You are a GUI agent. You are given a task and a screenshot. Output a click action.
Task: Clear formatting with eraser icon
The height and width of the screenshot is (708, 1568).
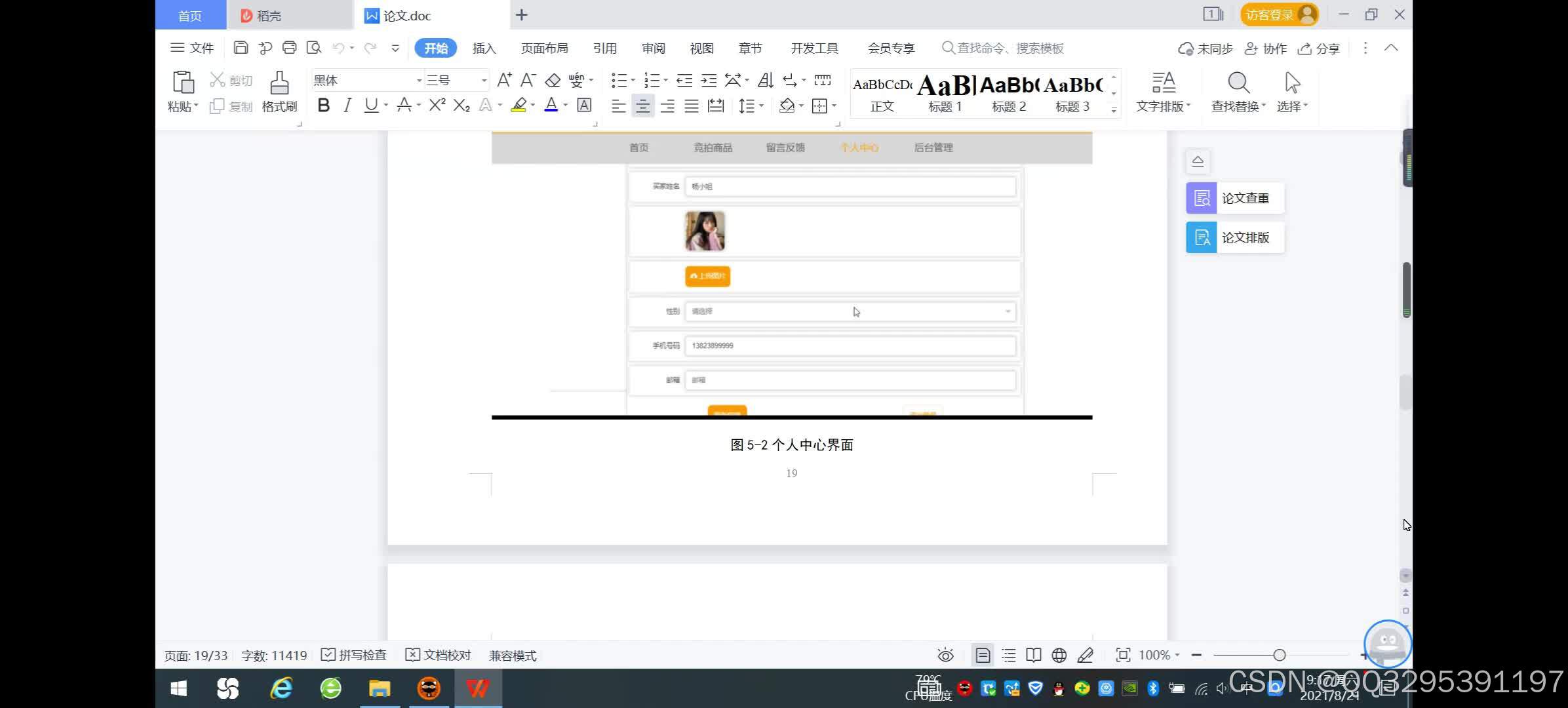tap(553, 80)
